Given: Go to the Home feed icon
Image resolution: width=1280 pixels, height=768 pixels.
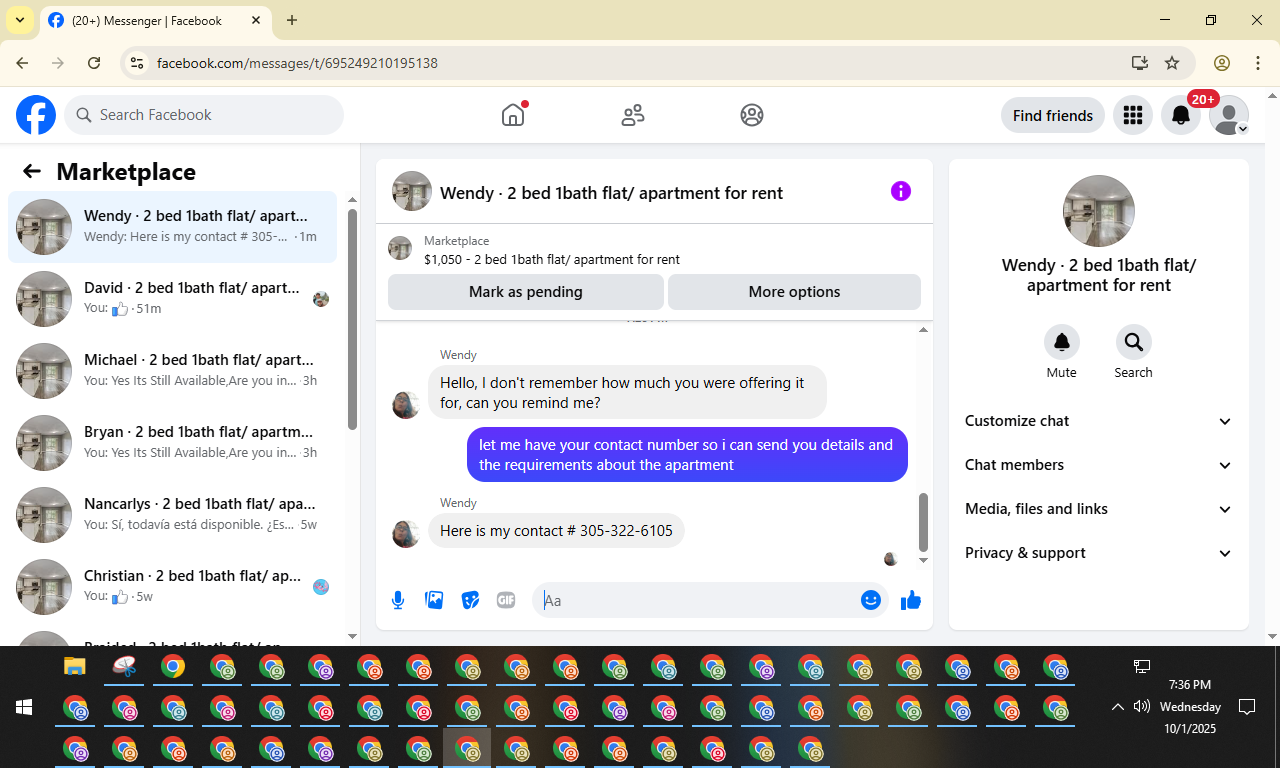Looking at the screenshot, I should pos(513,115).
